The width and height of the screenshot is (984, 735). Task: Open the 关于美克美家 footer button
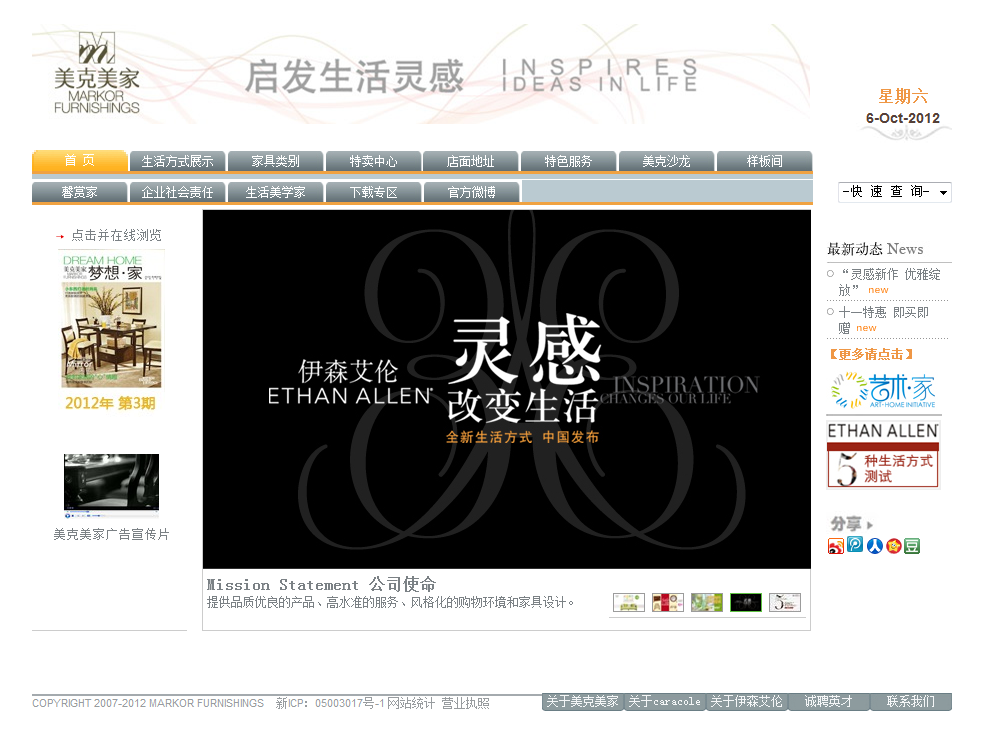[x=582, y=702]
